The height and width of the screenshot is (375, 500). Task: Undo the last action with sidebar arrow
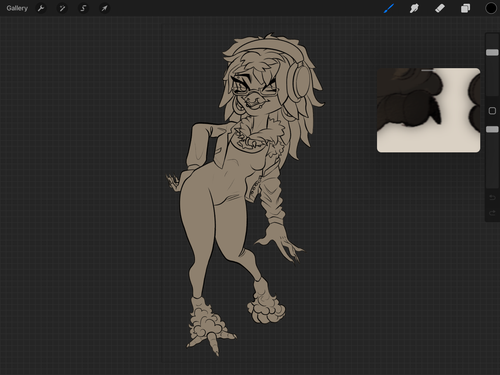pos(492,198)
